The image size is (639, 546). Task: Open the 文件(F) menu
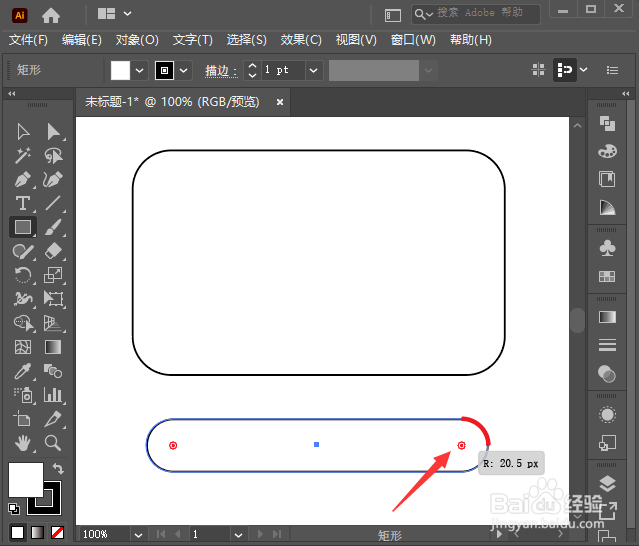[x=29, y=40]
